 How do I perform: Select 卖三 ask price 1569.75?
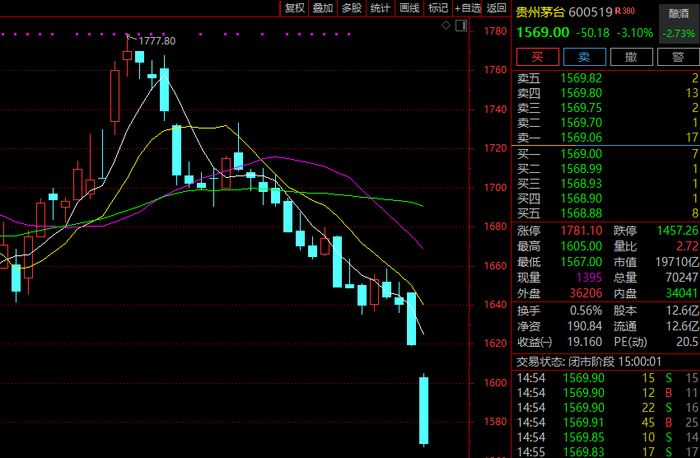coord(581,108)
